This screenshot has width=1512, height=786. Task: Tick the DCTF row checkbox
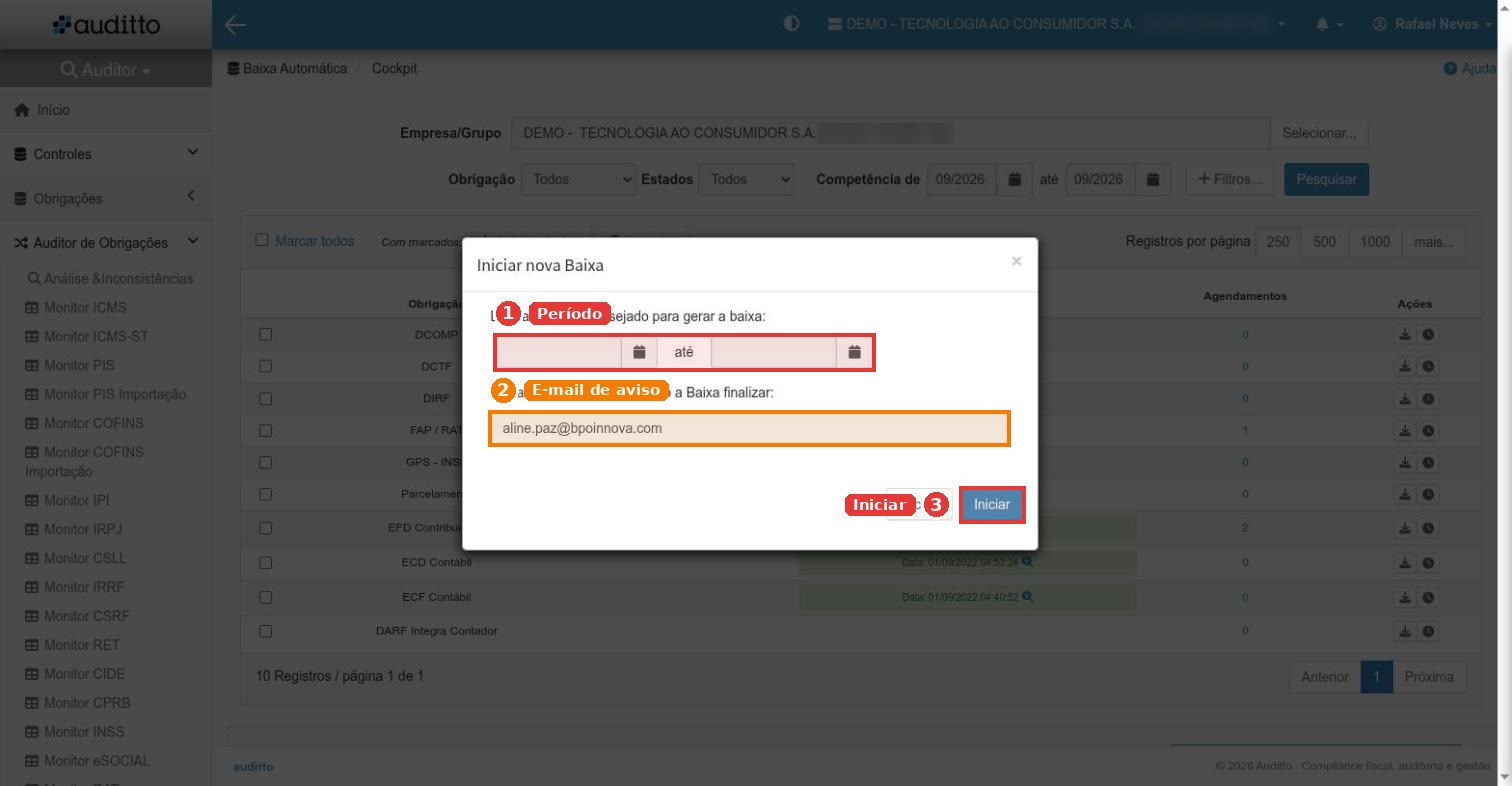tap(265, 366)
